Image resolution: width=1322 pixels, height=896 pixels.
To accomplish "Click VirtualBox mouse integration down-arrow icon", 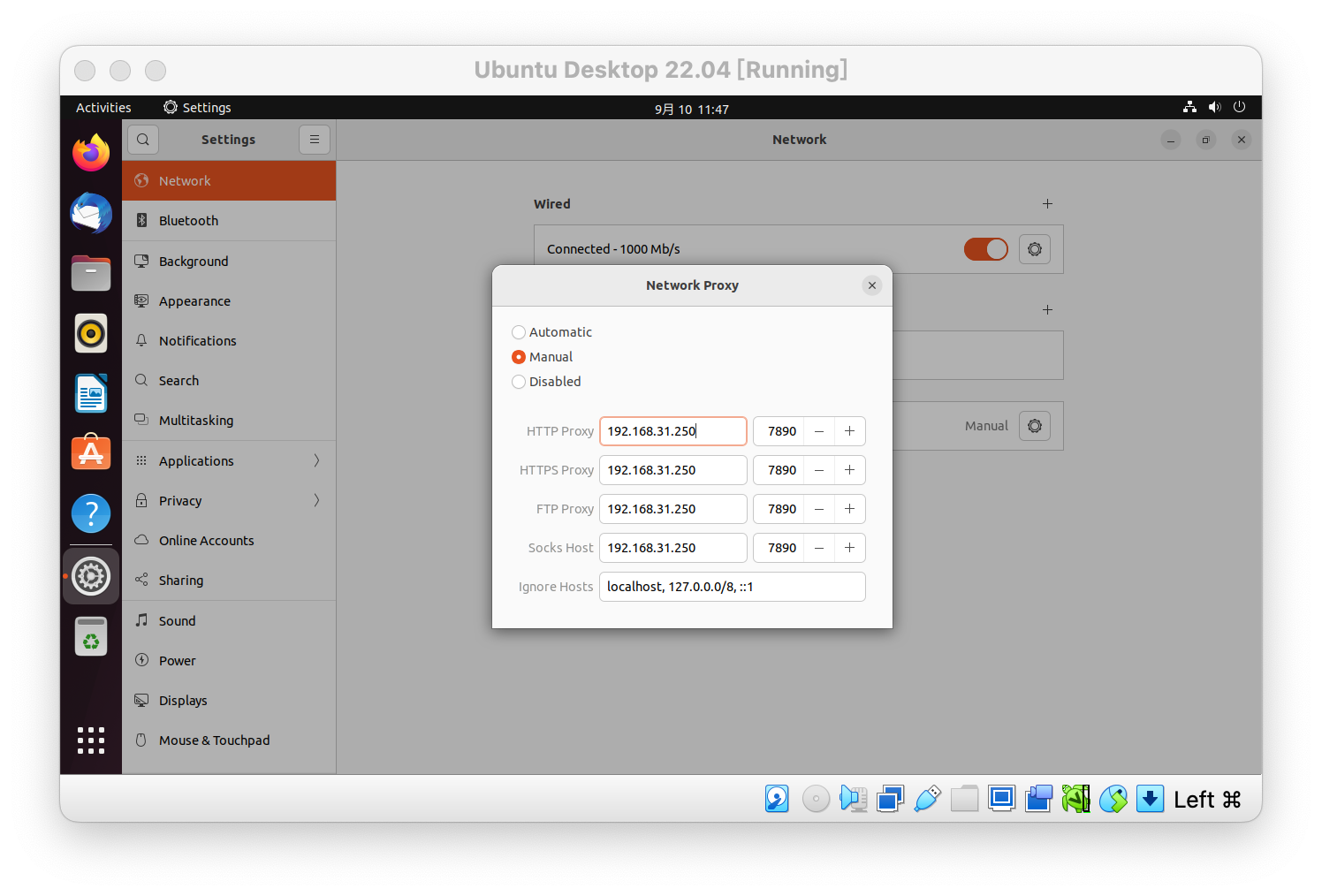I will (1150, 799).
